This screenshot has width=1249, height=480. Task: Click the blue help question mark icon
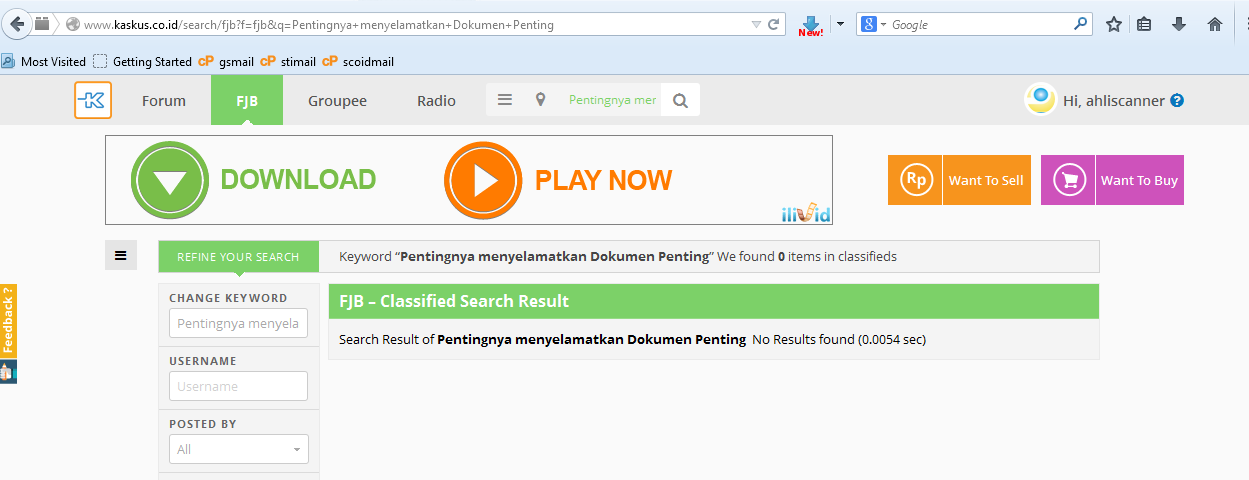point(1177,101)
